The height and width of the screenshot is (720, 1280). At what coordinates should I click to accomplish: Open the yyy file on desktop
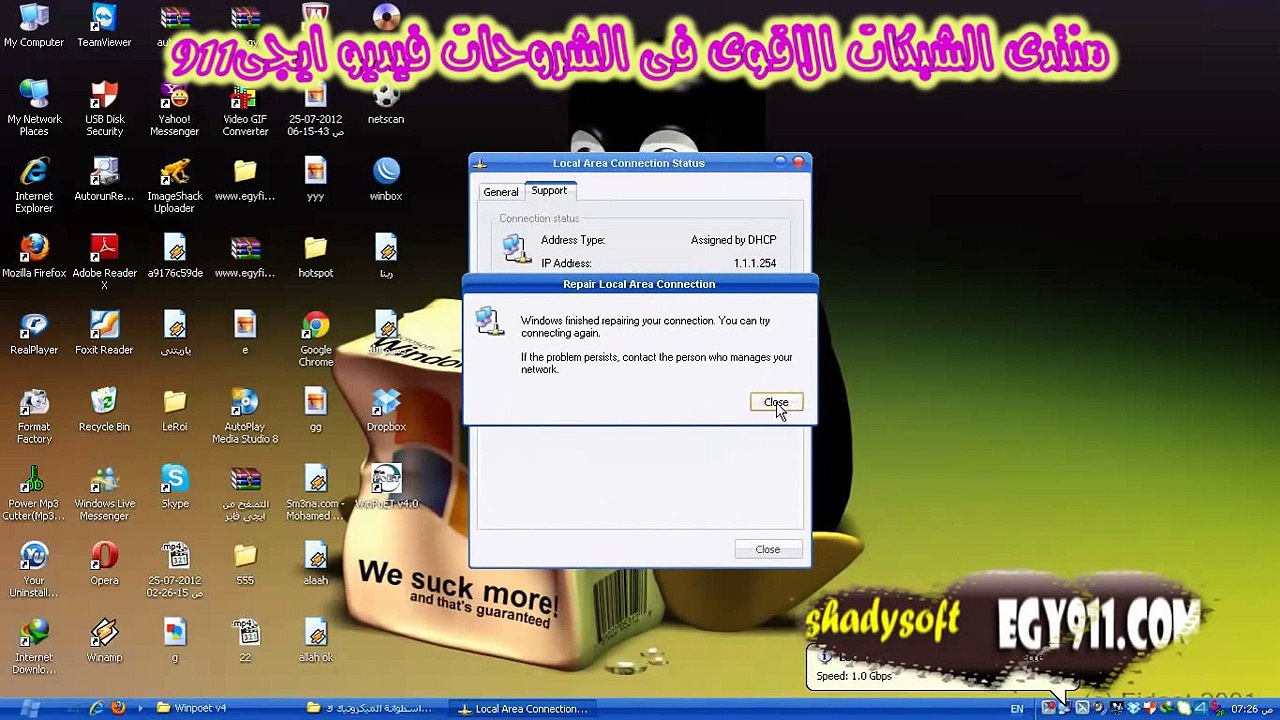[315, 180]
